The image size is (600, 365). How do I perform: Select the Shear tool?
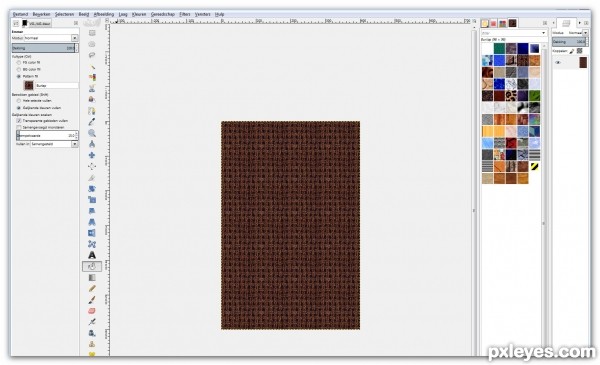click(x=92, y=211)
